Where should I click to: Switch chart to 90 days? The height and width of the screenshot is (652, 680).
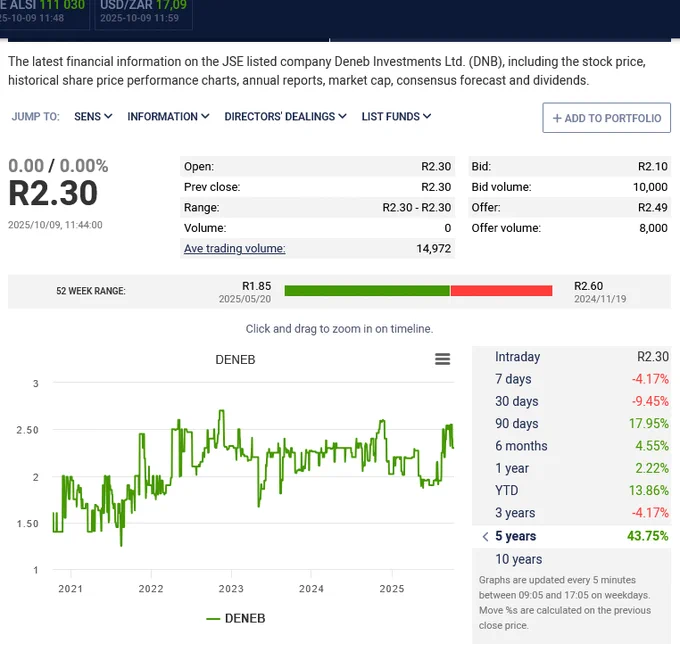point(517,423)
